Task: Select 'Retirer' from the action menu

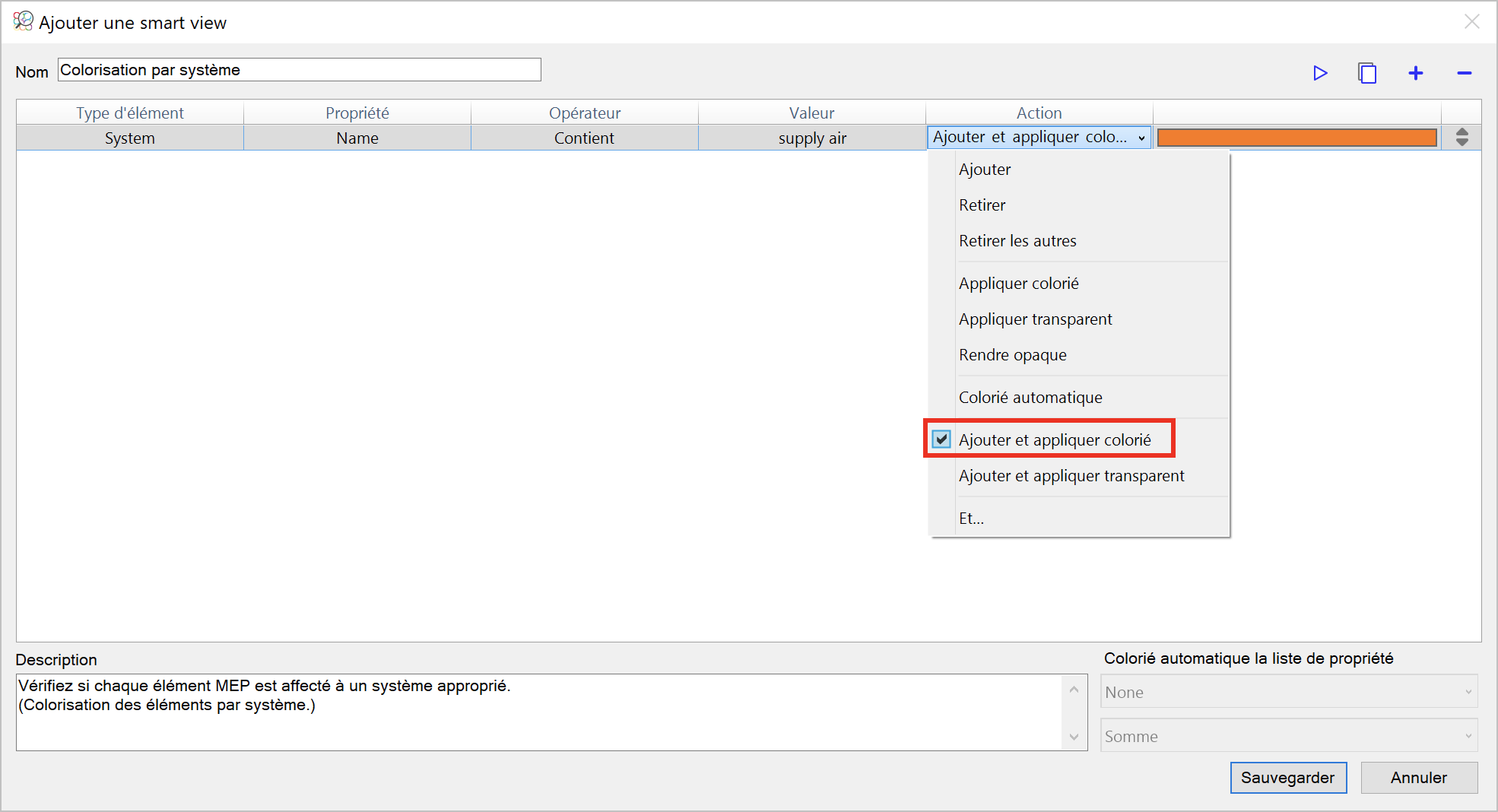Action: [1080, 205]
